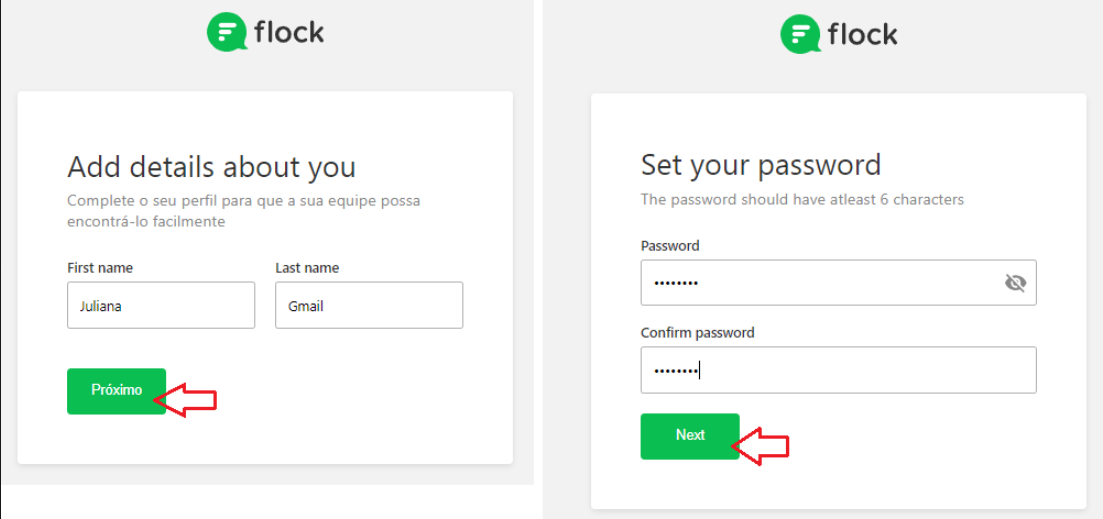Click the First name label
The image size is (1103, 519).
pos(100,268)
